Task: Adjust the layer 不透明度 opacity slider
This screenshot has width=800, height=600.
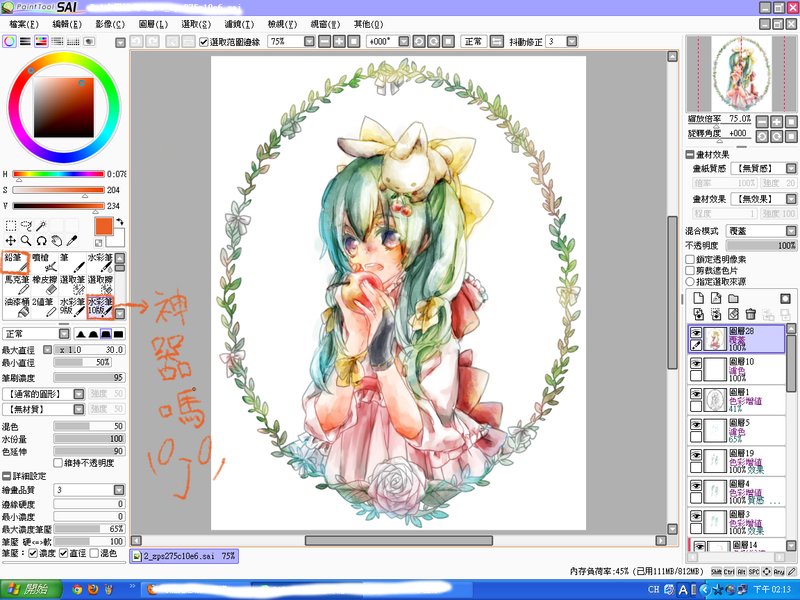Action: (761, 245)
